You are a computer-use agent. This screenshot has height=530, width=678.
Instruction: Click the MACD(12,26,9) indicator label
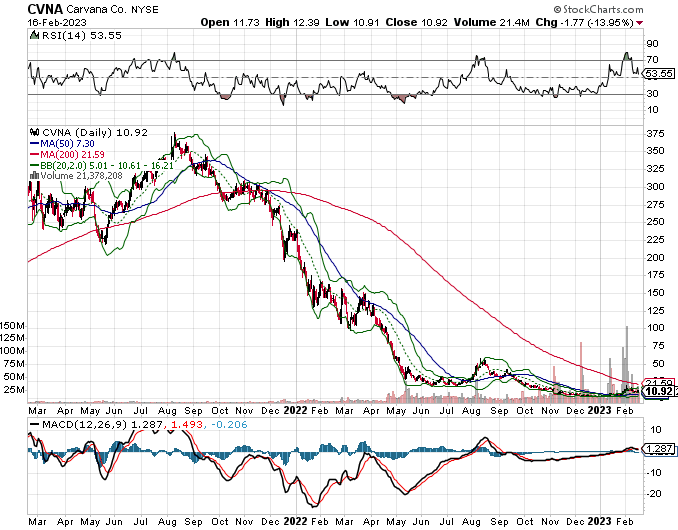(85, 425)
